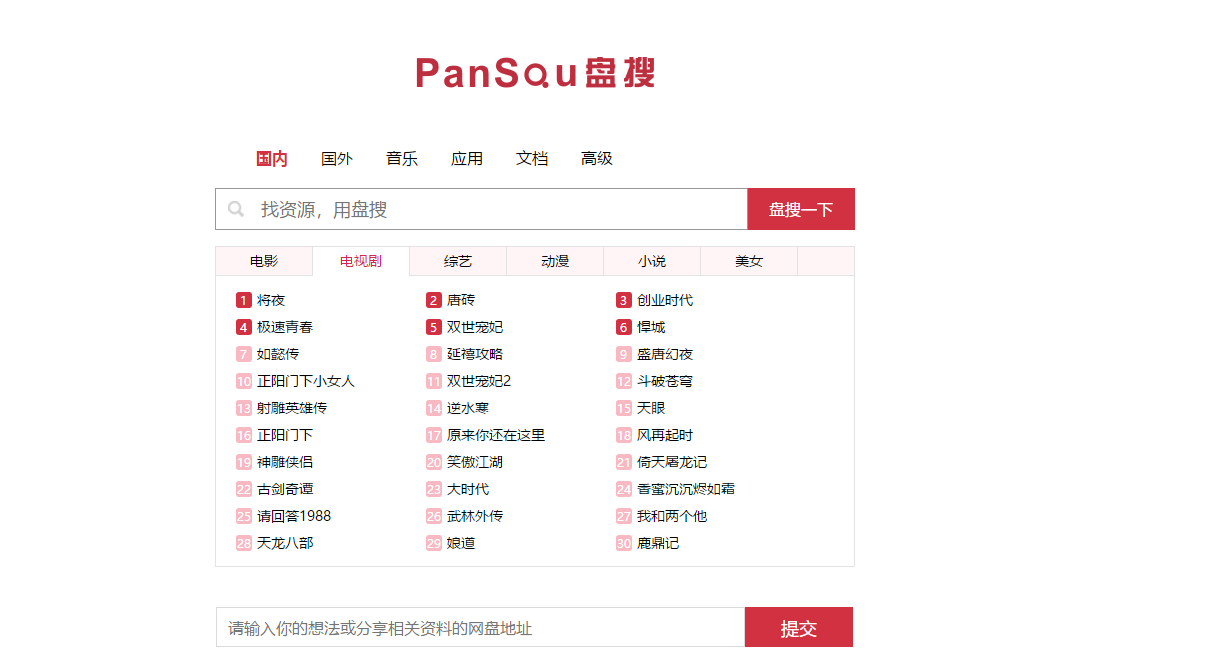Open the 盛唐幻夜 entry
Viewport: 1229px width, 666px height.
(665, 354)
